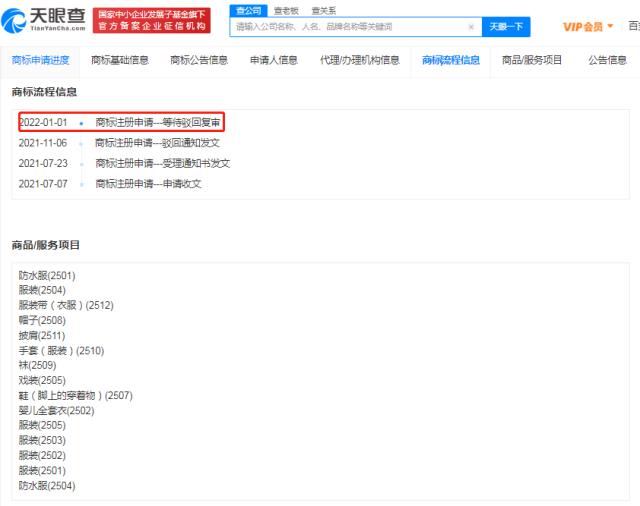Select the 2022-01-01 date entry
The width and height of the screenshot is (640, 506).
(x=43, y=122)
